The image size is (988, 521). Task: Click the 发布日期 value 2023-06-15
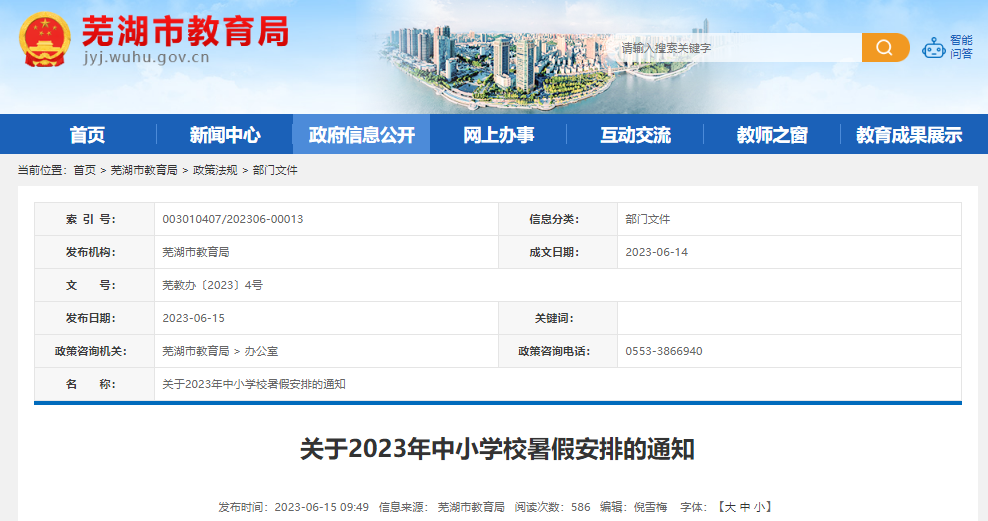click(x=193, y=318)
